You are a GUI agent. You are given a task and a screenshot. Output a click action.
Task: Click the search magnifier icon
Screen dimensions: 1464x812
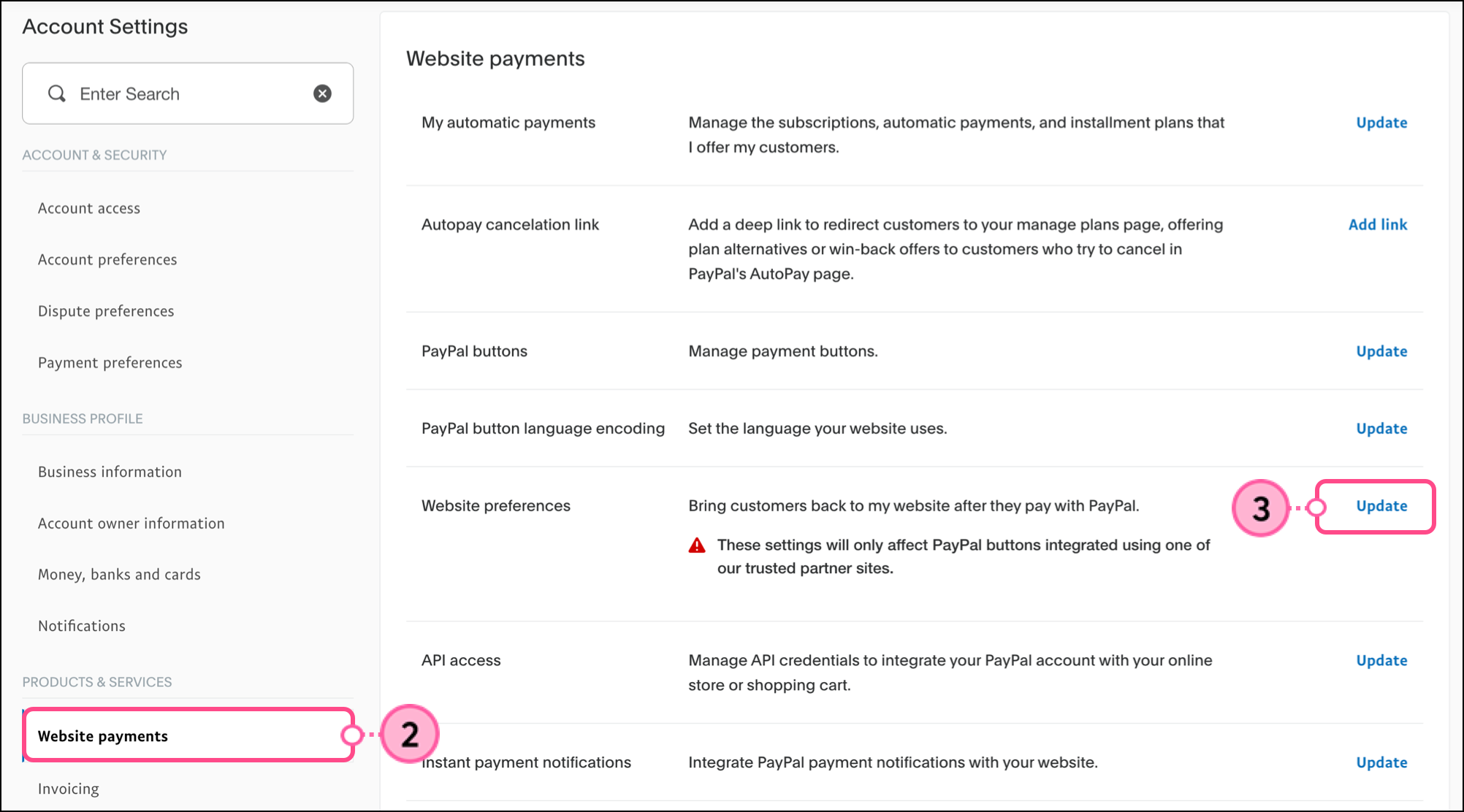(57, 93)
